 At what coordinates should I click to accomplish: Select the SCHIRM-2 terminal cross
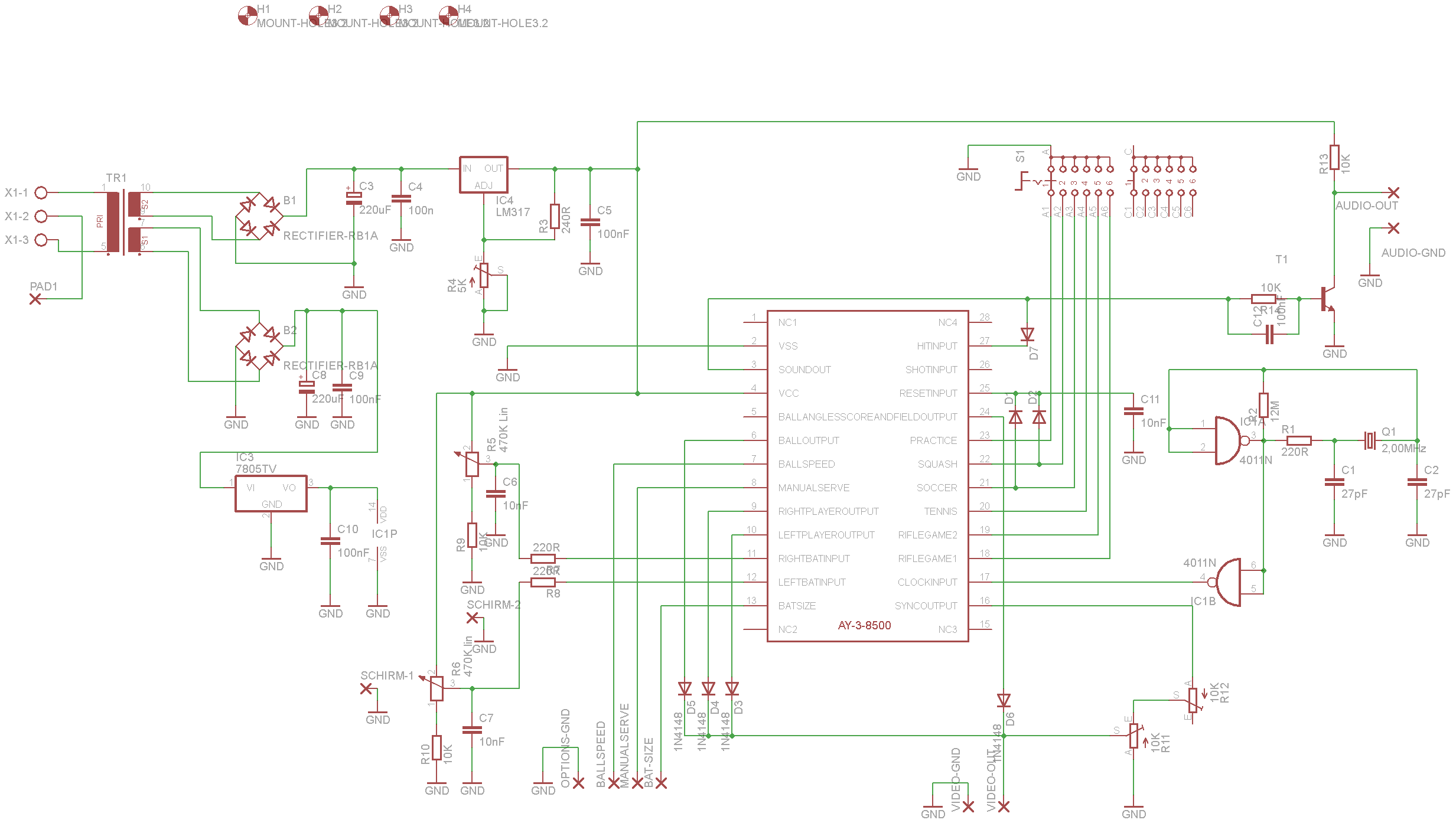click(472, 618)
